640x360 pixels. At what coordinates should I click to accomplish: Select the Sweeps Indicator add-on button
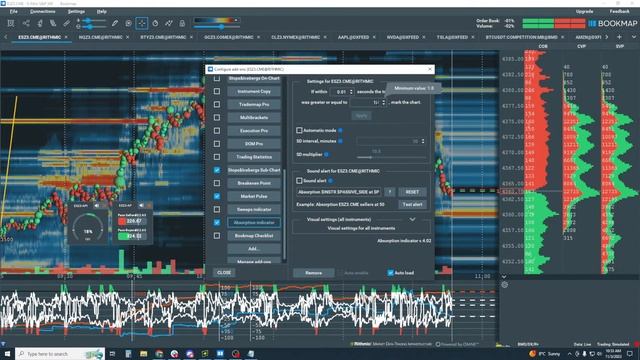point(254,209)
